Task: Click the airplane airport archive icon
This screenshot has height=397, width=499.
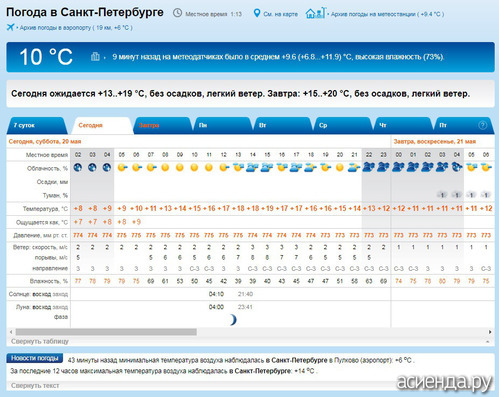Action: 10,27
